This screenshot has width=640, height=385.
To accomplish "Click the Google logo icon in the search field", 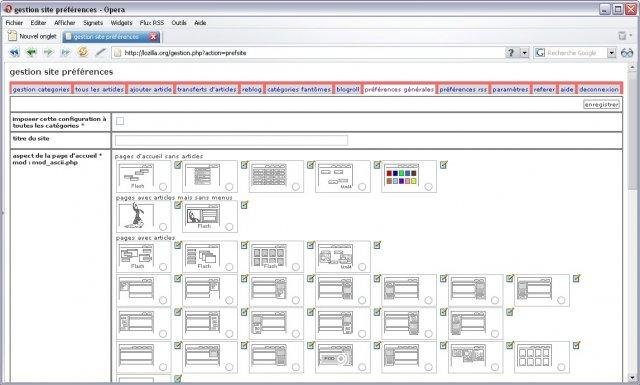I will tap(540, 53).
